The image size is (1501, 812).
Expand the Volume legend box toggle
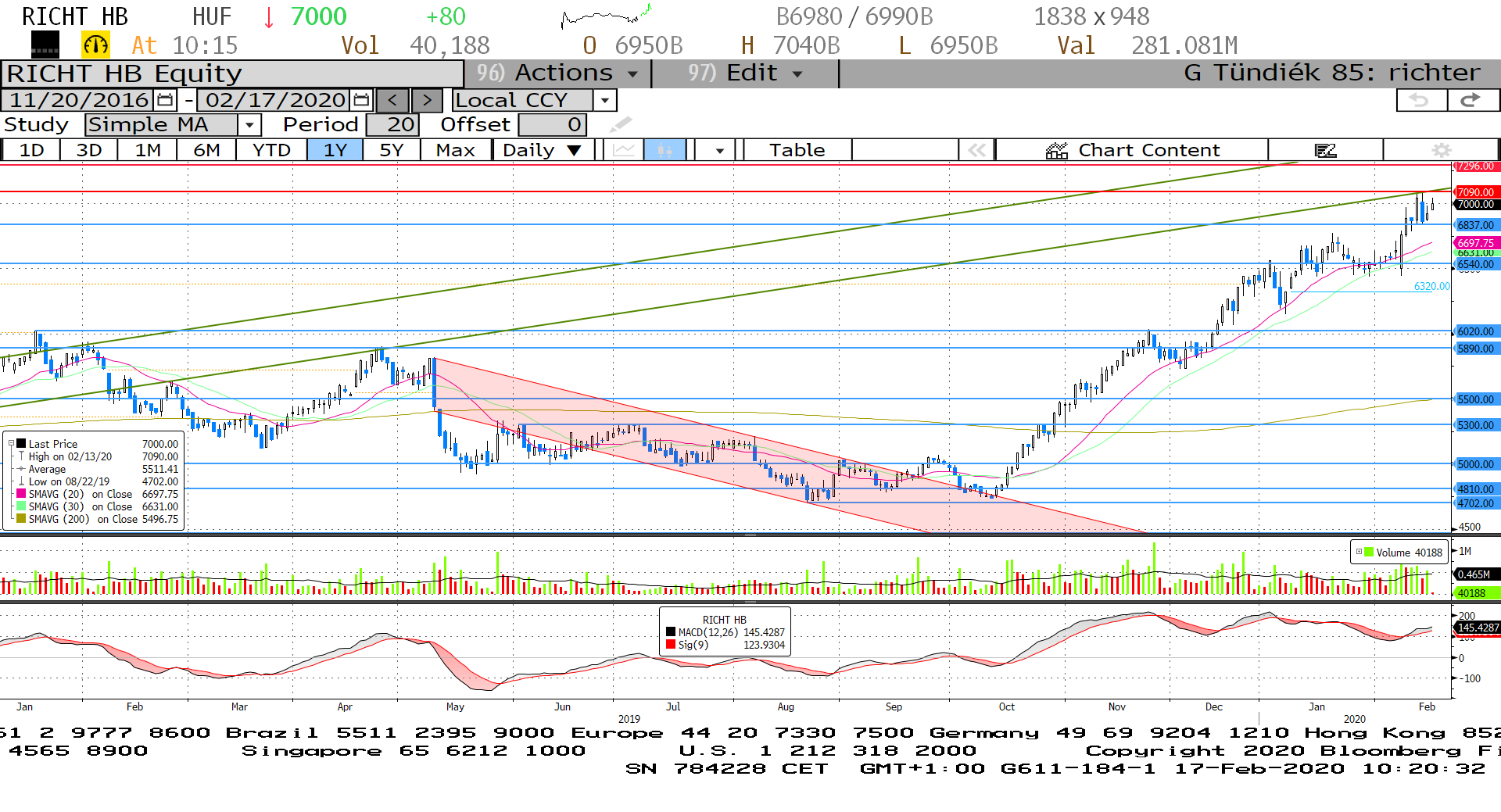pyautogui.click(x=1359, y=552)
